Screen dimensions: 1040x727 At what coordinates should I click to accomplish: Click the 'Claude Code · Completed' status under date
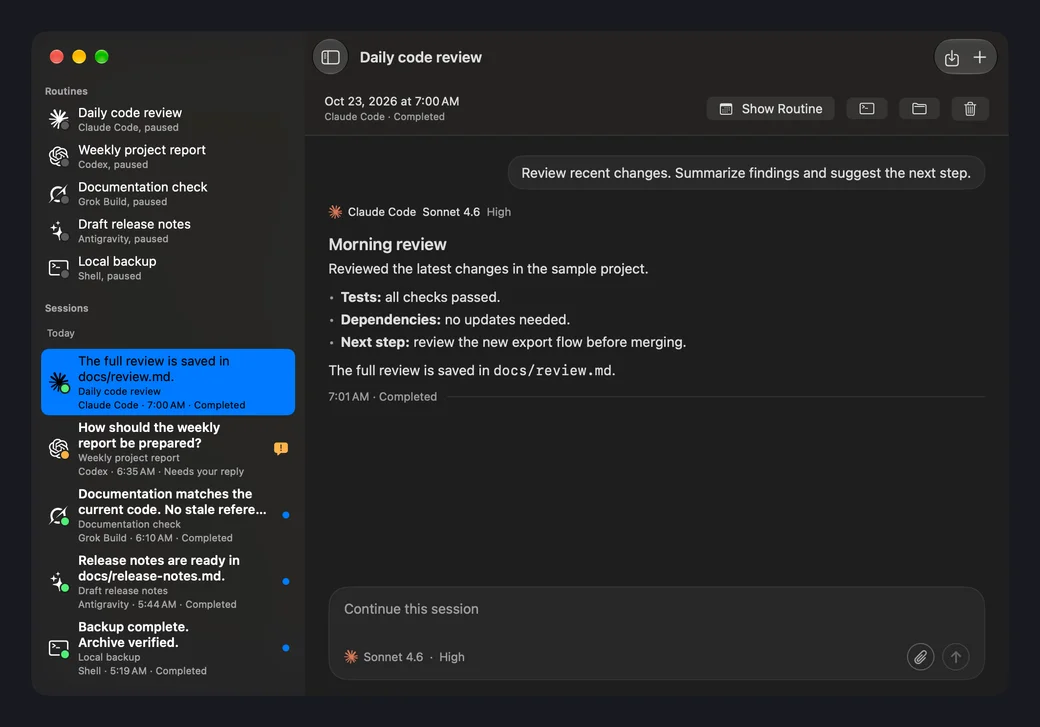click(x=384, y=116)
